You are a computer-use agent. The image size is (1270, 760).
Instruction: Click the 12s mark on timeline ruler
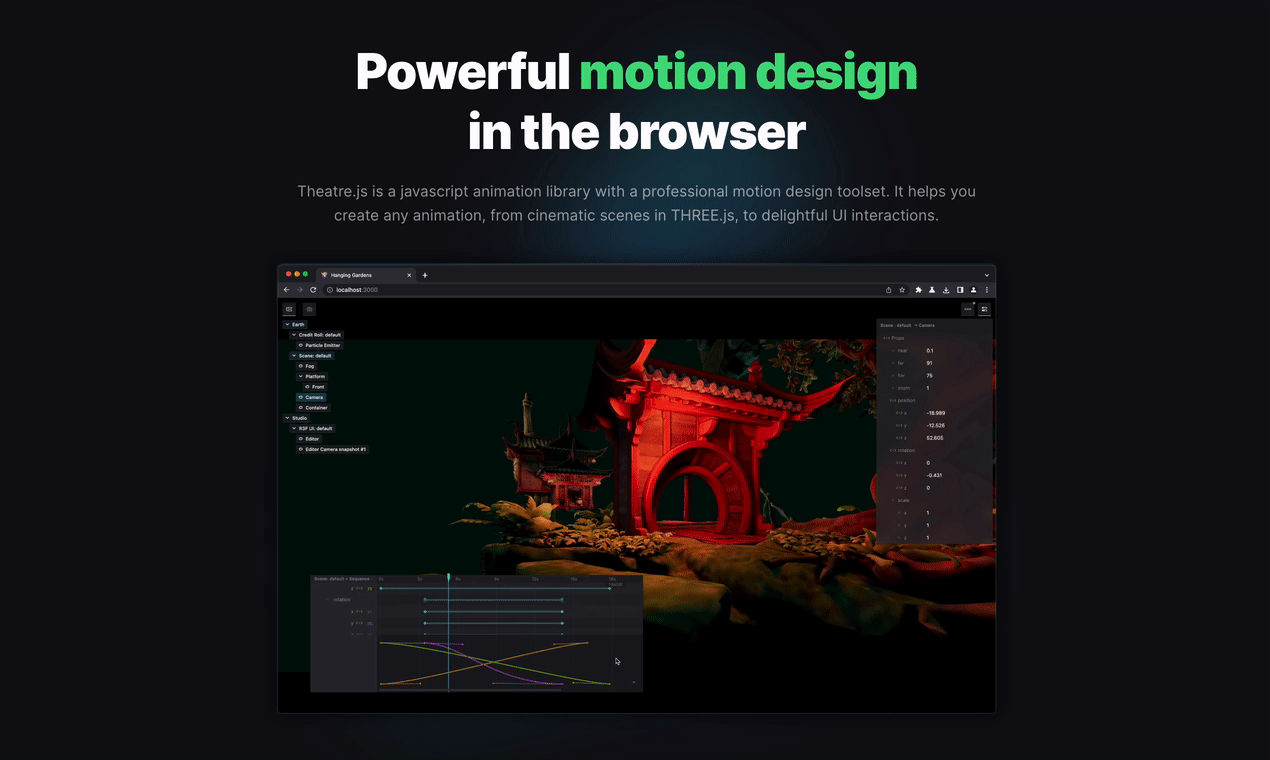[535, 579]
